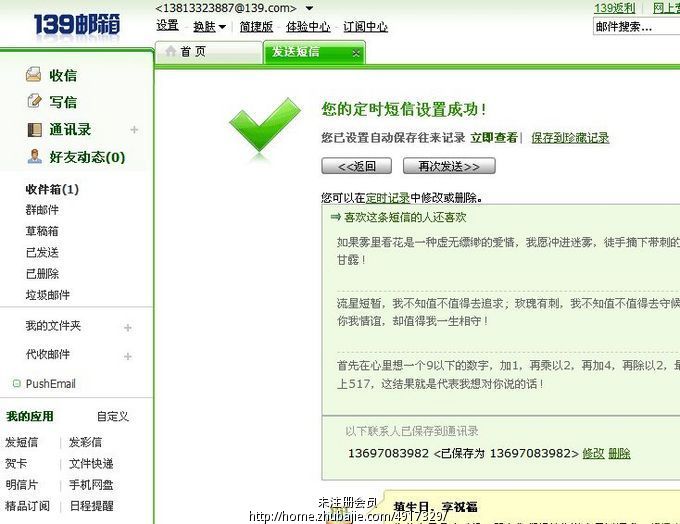
Task: Add contact via plus next to 通讯录
Action: click(134, 129)
